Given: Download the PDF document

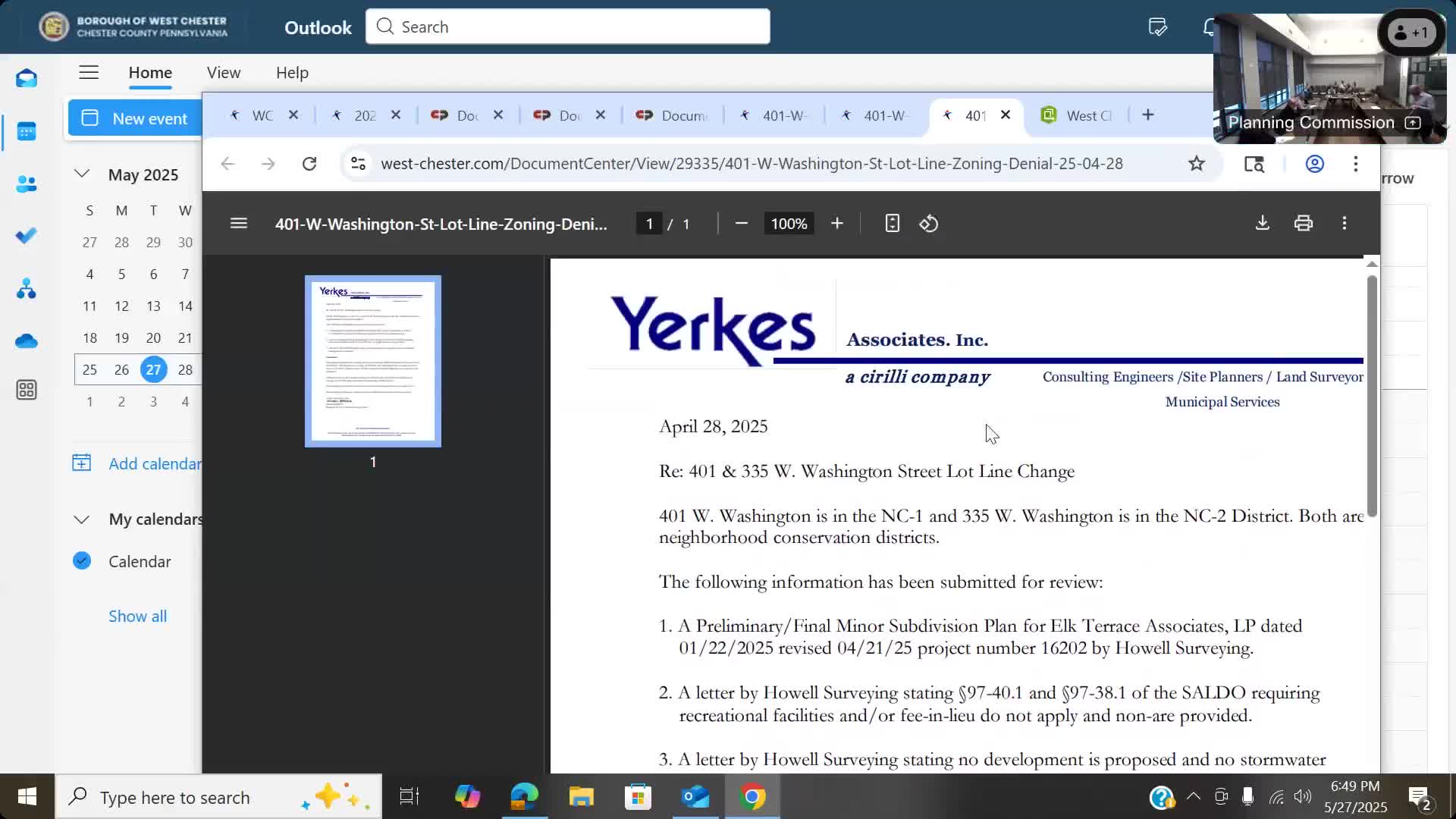Looking at the screenshot, I should pyautogui.click(x=1262, y=223).
